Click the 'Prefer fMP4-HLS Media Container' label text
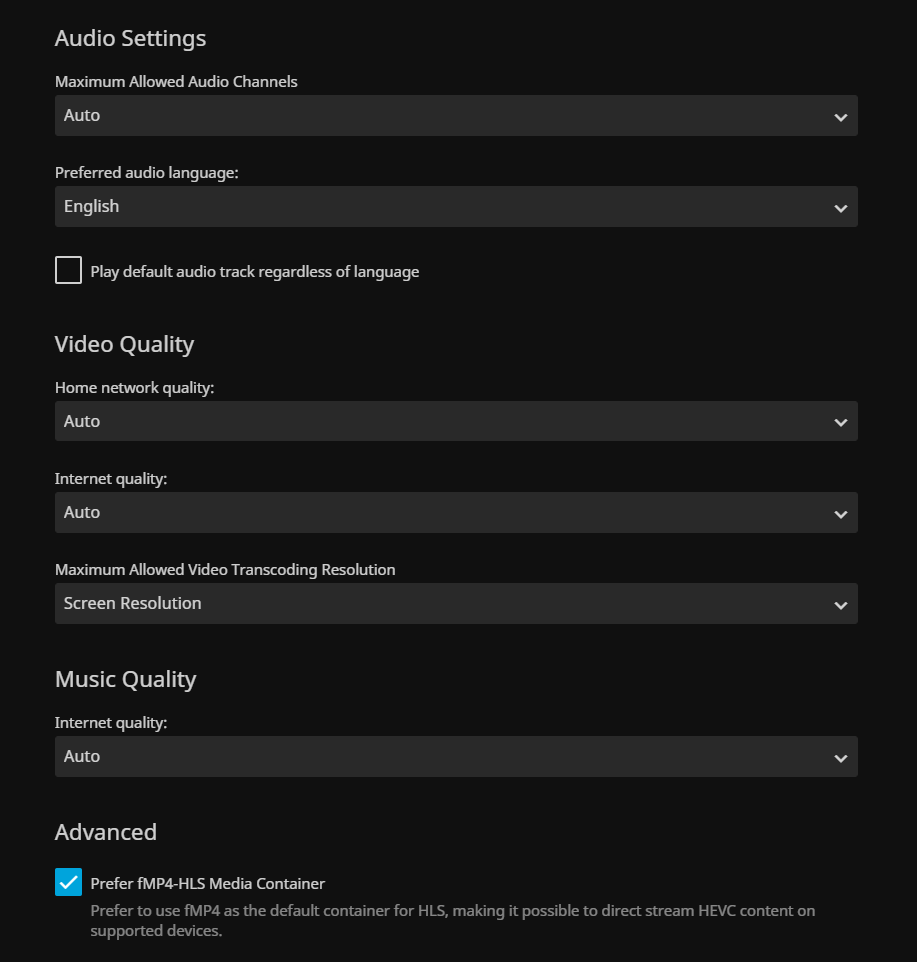This screenshot has height=962, width=917. point(207,884)
